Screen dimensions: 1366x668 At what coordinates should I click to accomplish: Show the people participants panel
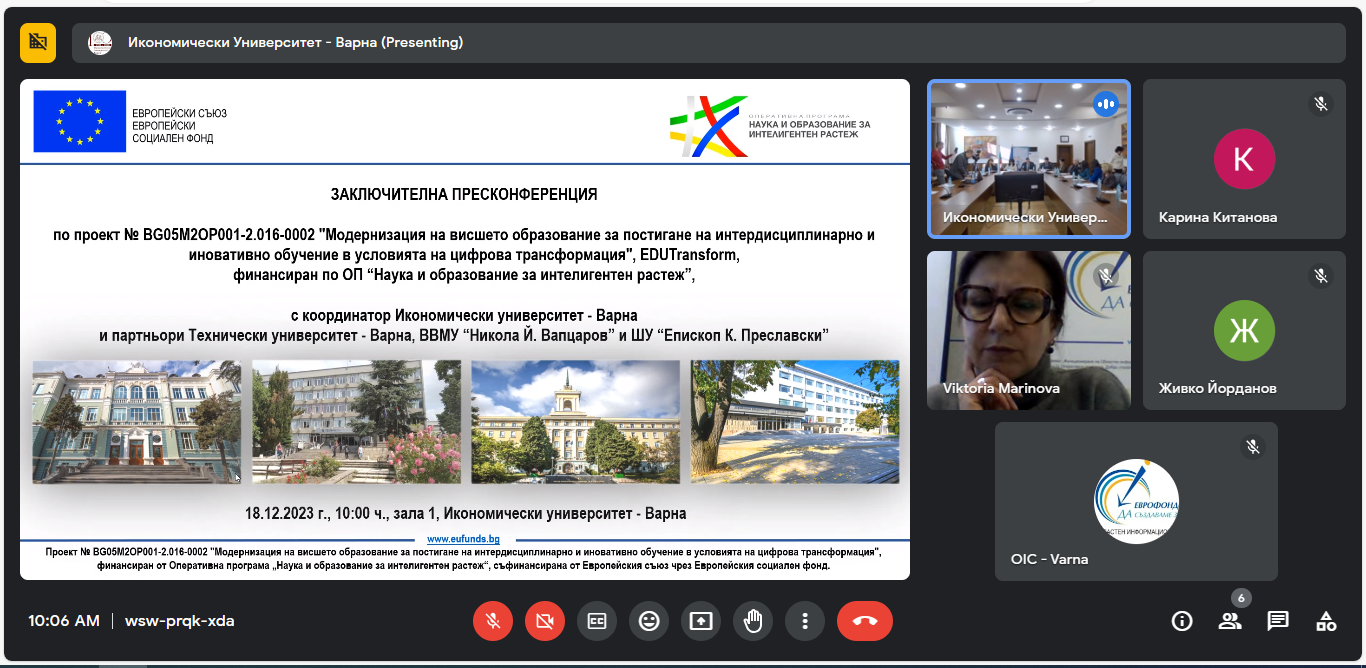[x=1230, y=621]
